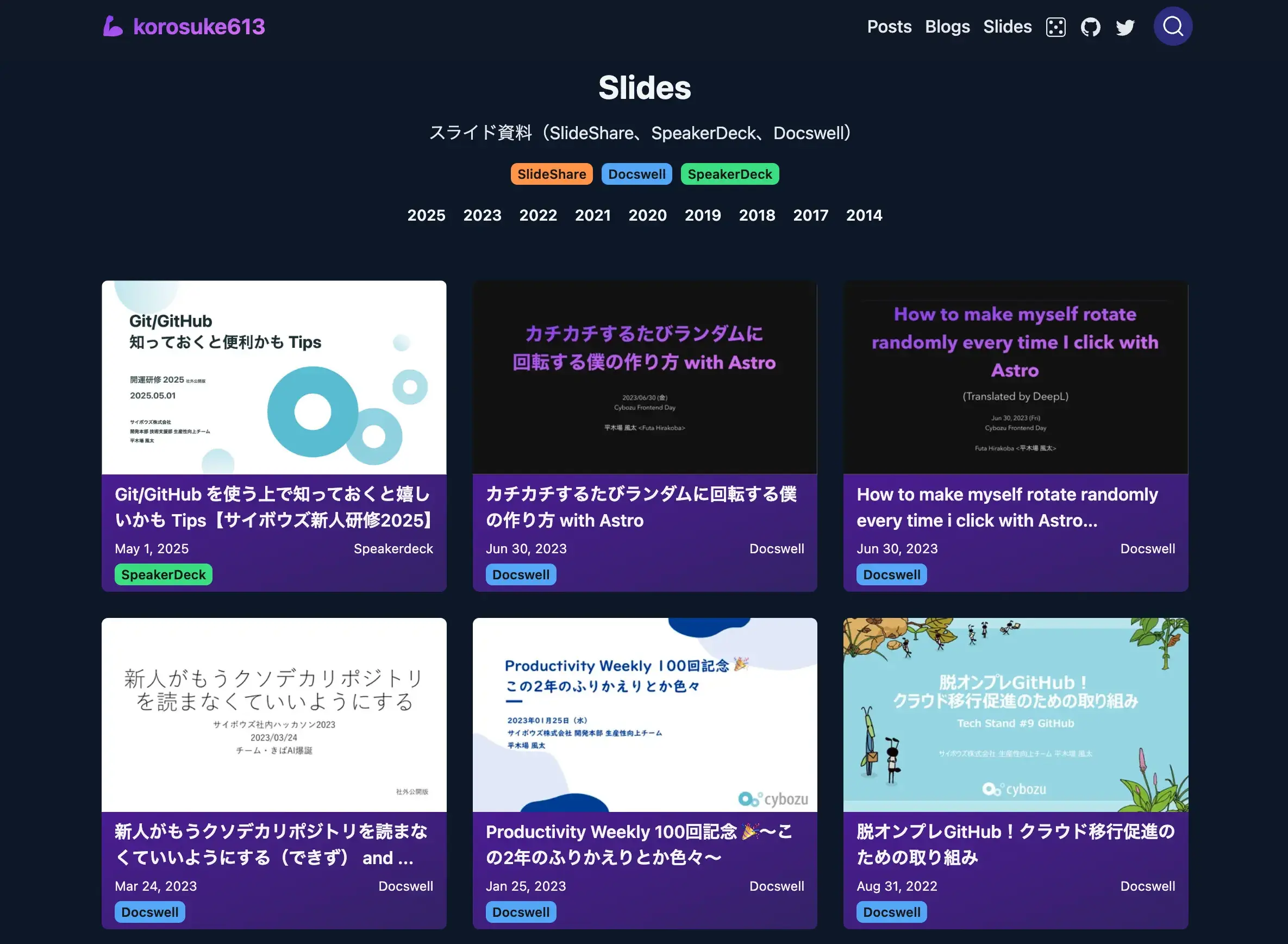The image size is (1288, 944).
Task: Open 脱オンプレGitHub slide thumbnail
Action: pos(1015,714)
